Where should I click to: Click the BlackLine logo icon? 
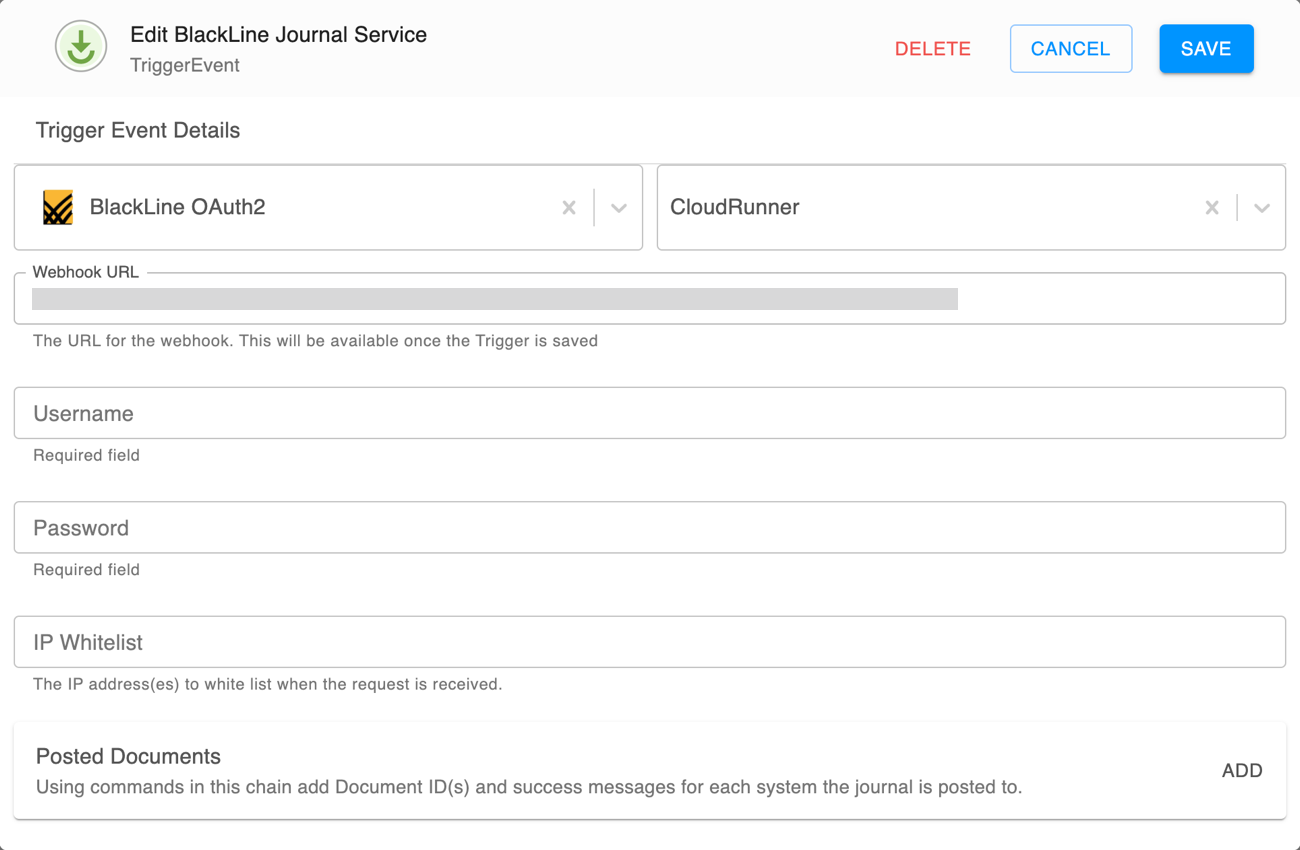click(x=58, y=207)
